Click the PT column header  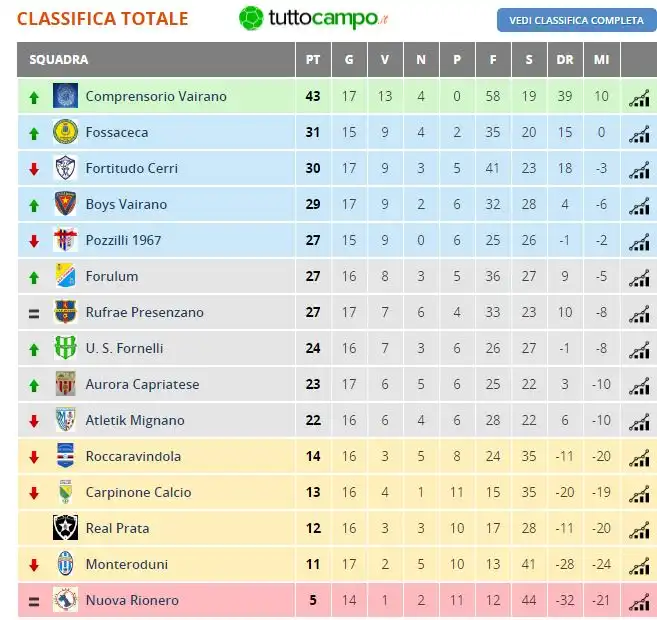point(313,59)
